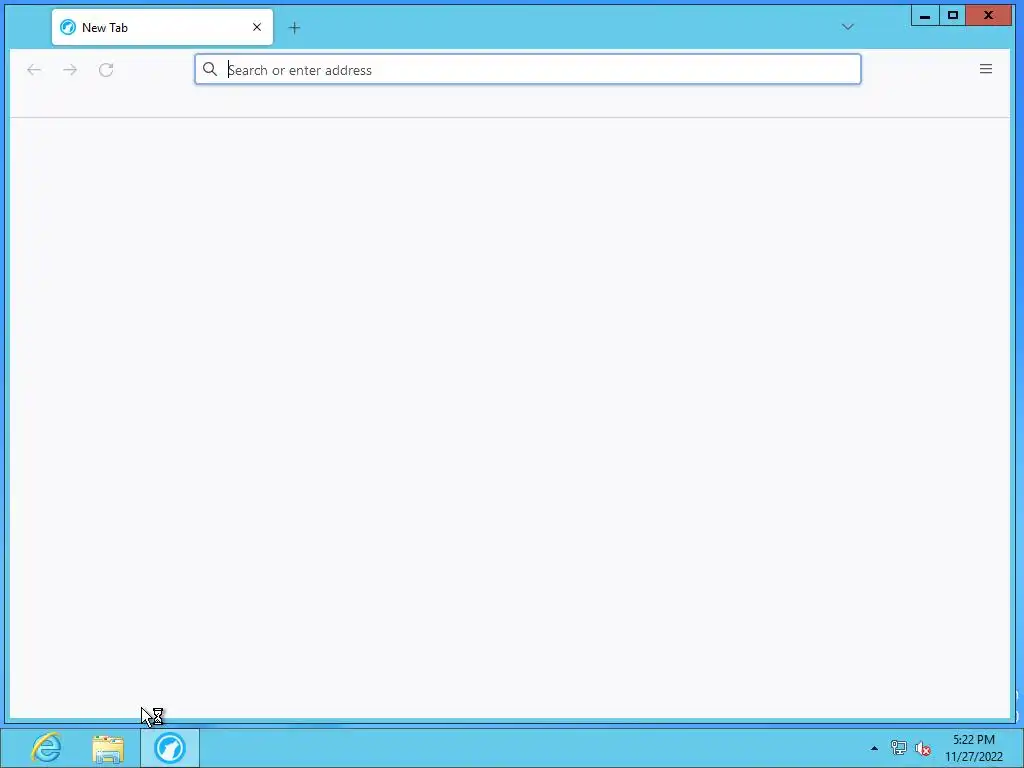This screenshot has height=768, width=1024.
Task: Open the network status tray icon
Action: pos(899,748)
